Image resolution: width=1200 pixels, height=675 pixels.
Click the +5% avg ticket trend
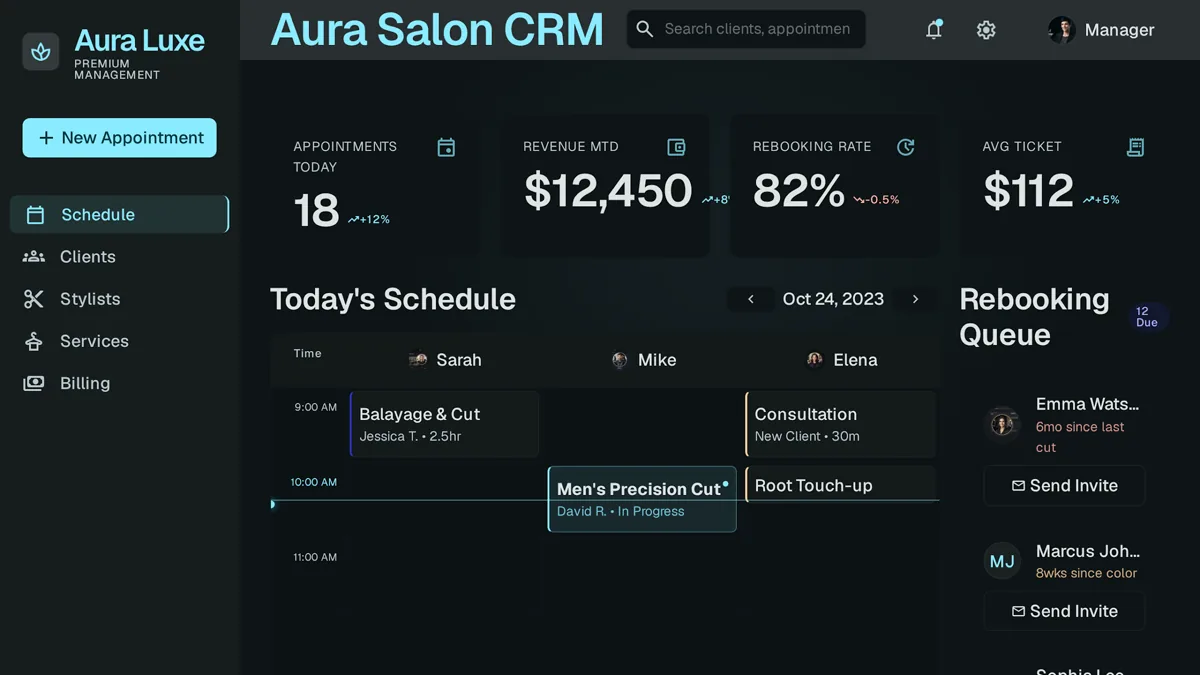pos(1101,200)
